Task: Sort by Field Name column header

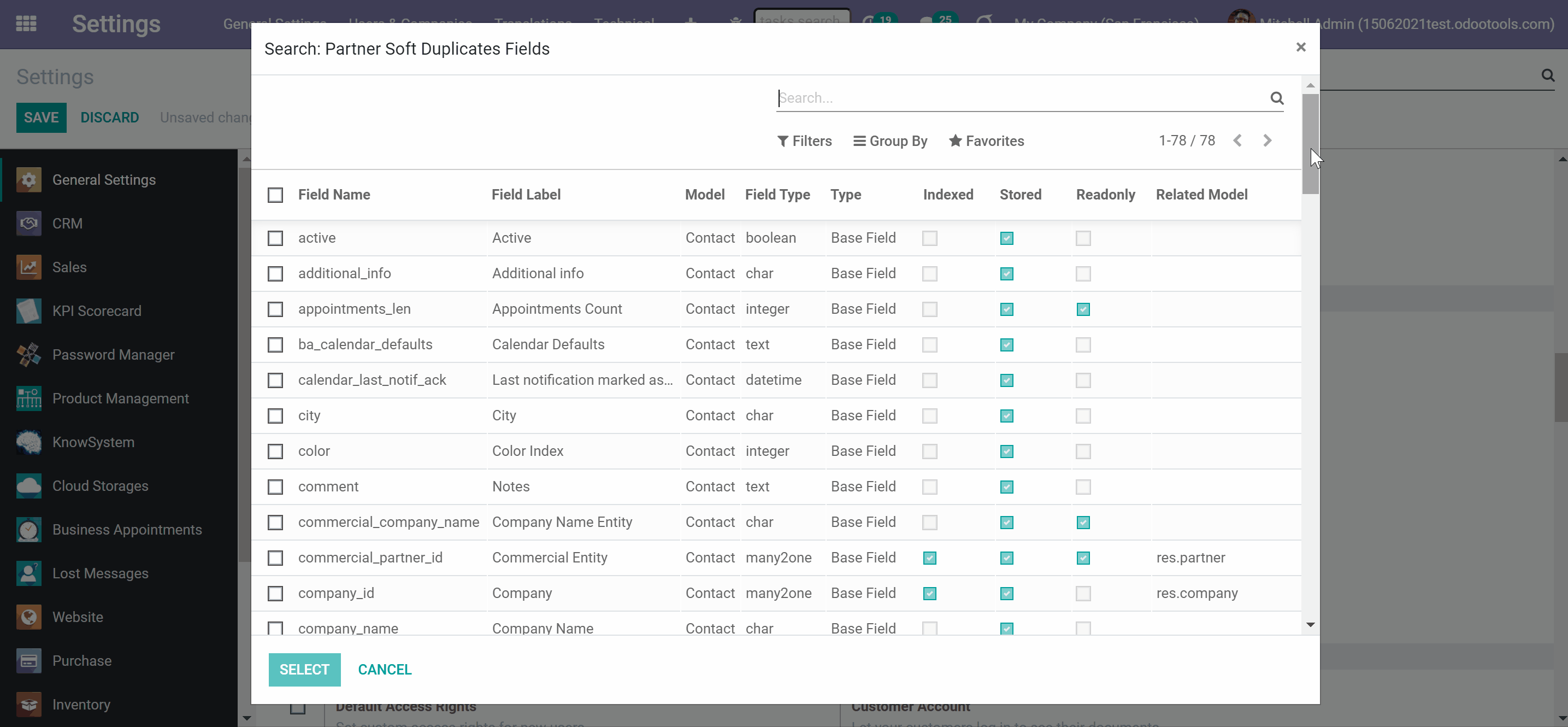Action: click(x=334, y=194)
